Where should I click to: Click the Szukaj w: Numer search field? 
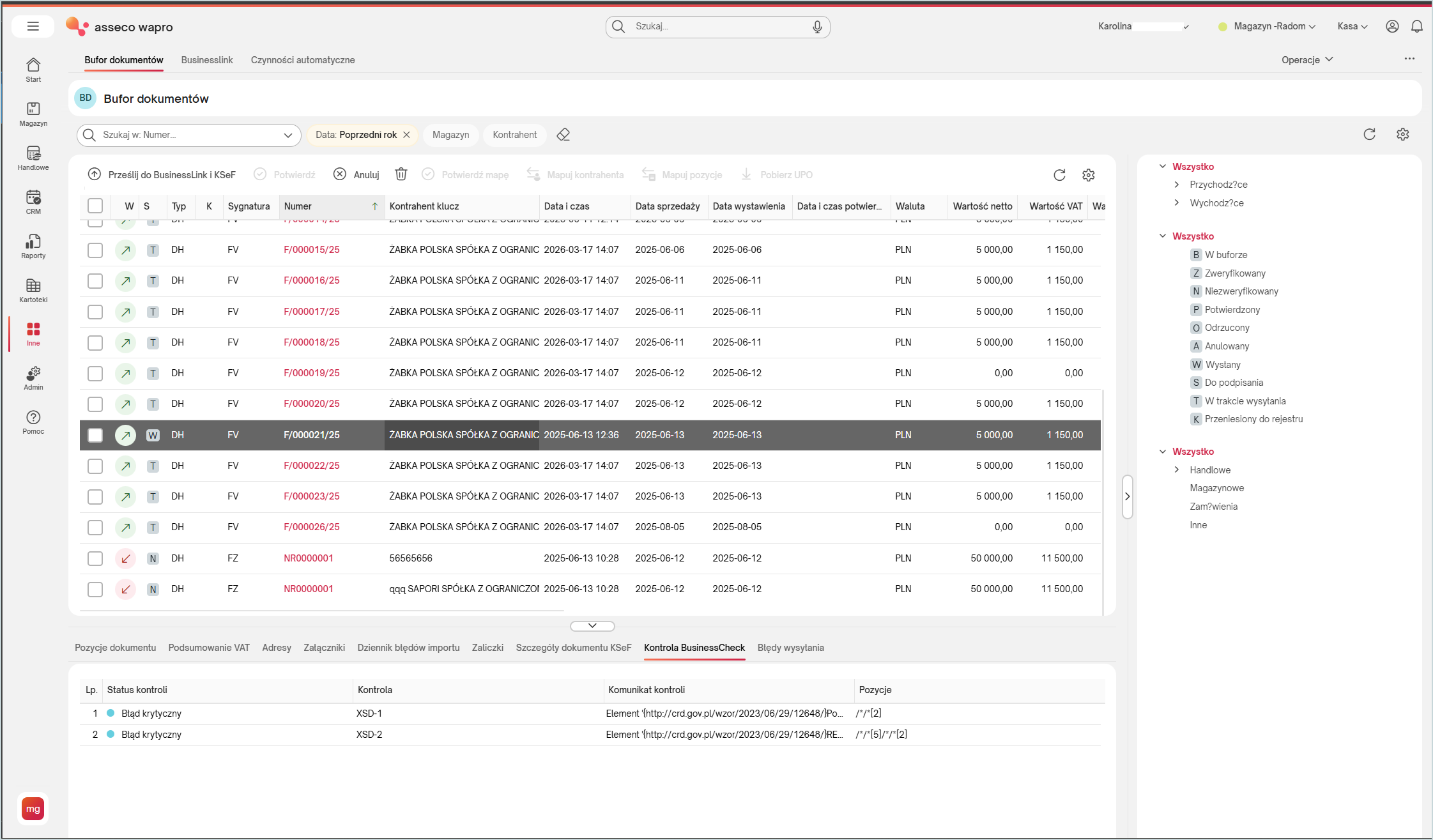tap(189, 135)
